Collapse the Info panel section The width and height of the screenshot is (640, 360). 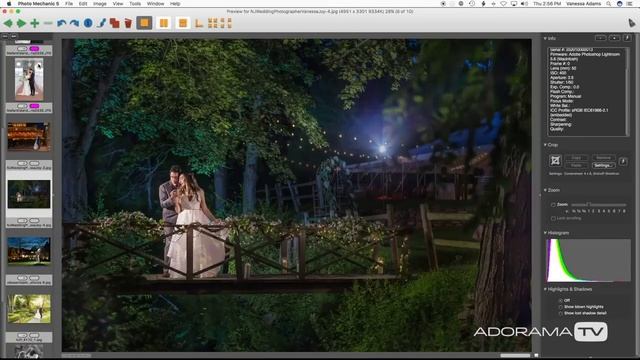pyautogui.click(x=545, y=38)
